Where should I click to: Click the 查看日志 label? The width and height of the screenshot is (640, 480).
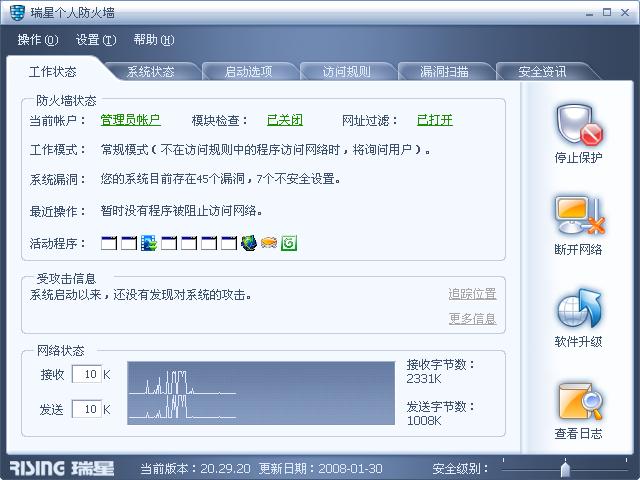578,433
